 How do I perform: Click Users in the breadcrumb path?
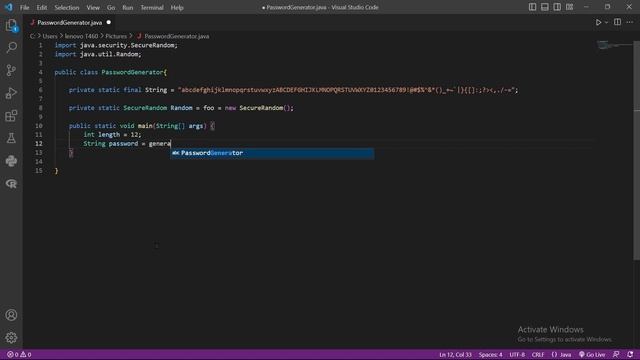pyautogui.click(x=50, y=36)
